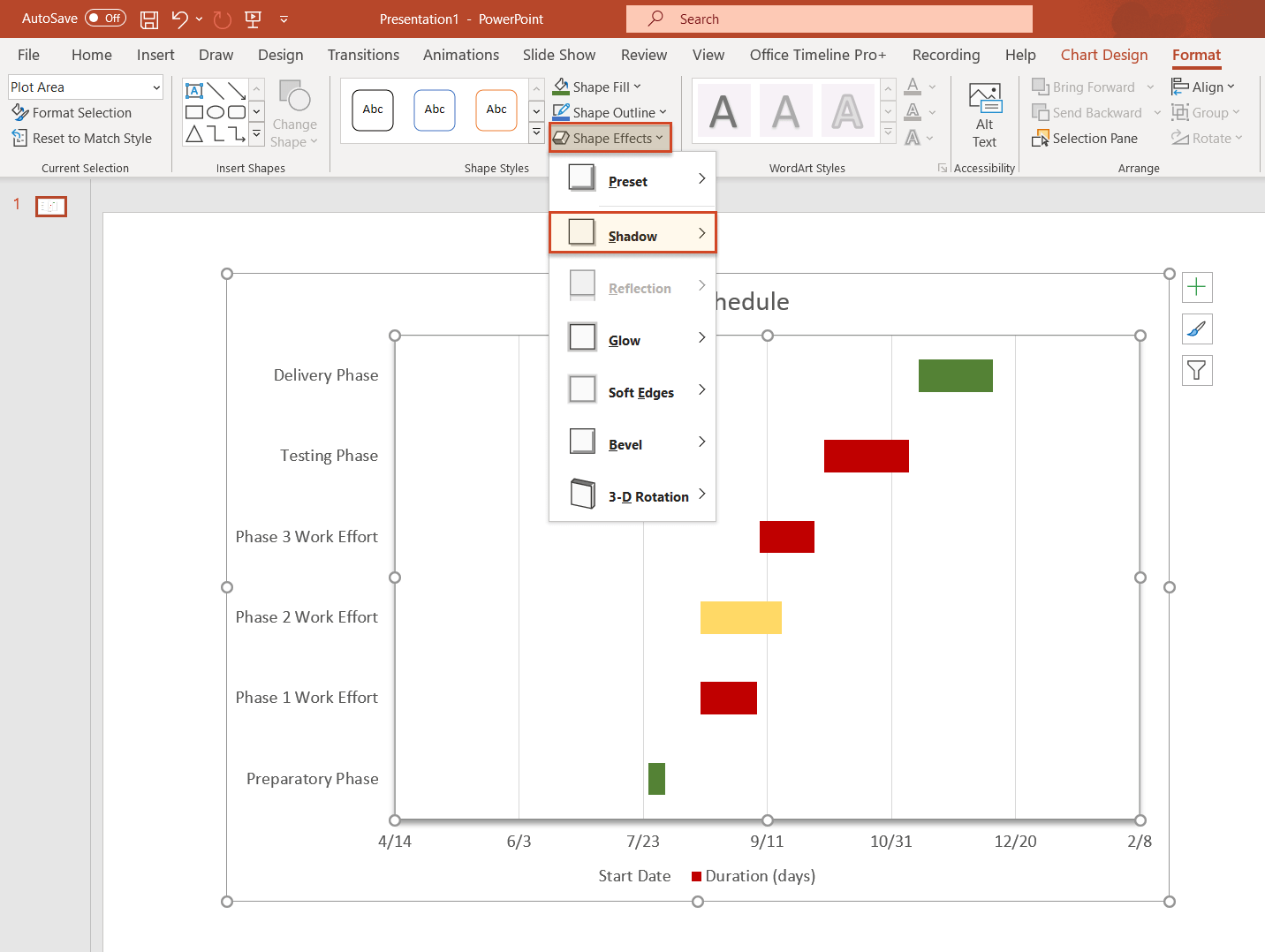1265x952 pixels.
Task: Choose Shadow from the Shape Effects menu
Action: coord(632,234)
